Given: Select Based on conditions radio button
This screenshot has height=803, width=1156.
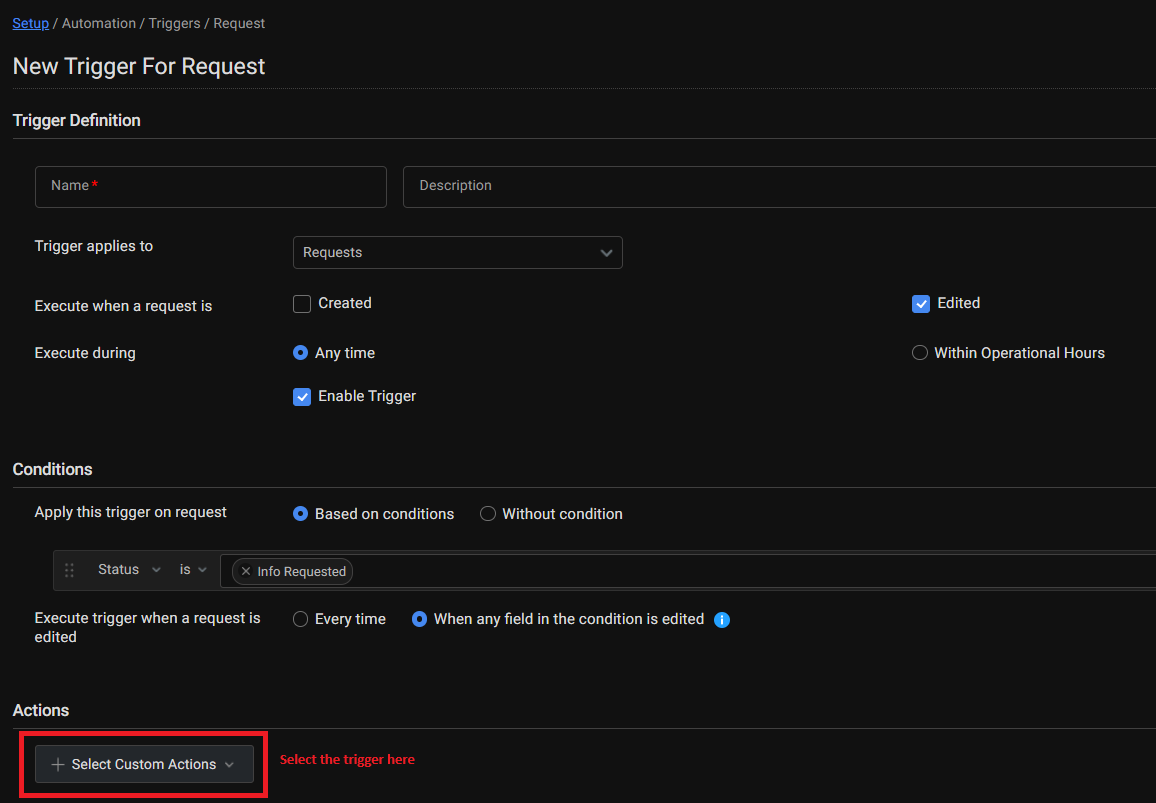Looking at the screenshot, I should [300, 514].
